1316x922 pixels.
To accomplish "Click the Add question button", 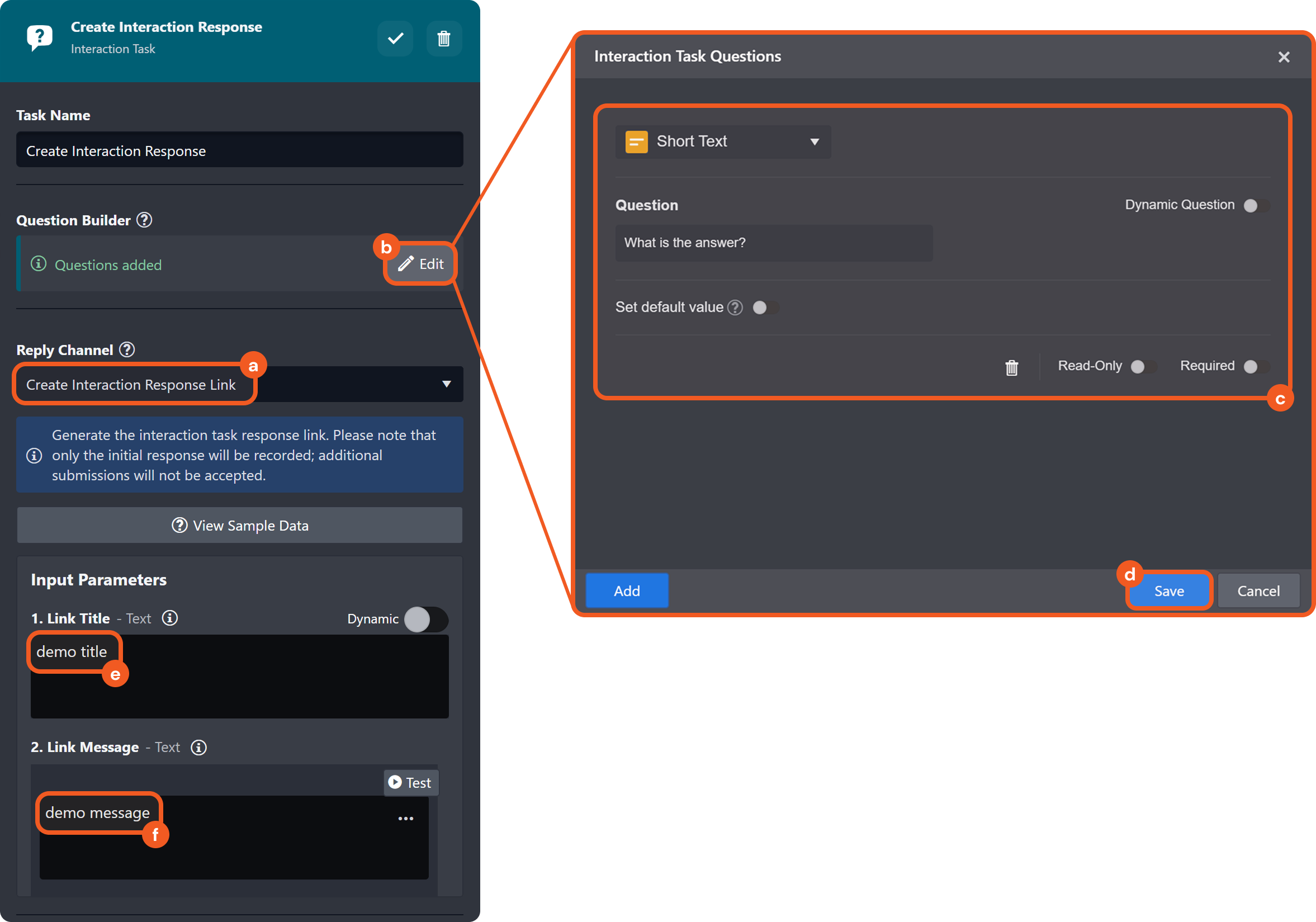I will tap(627, 590).
